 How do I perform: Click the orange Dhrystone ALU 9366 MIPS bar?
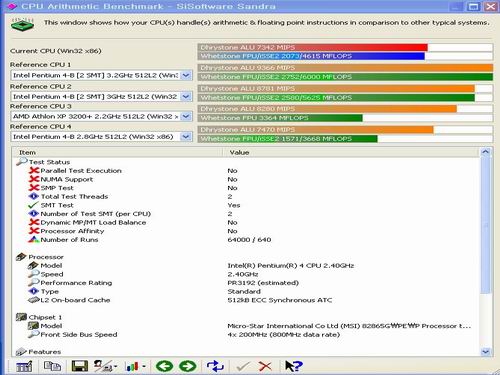point(345,68)
